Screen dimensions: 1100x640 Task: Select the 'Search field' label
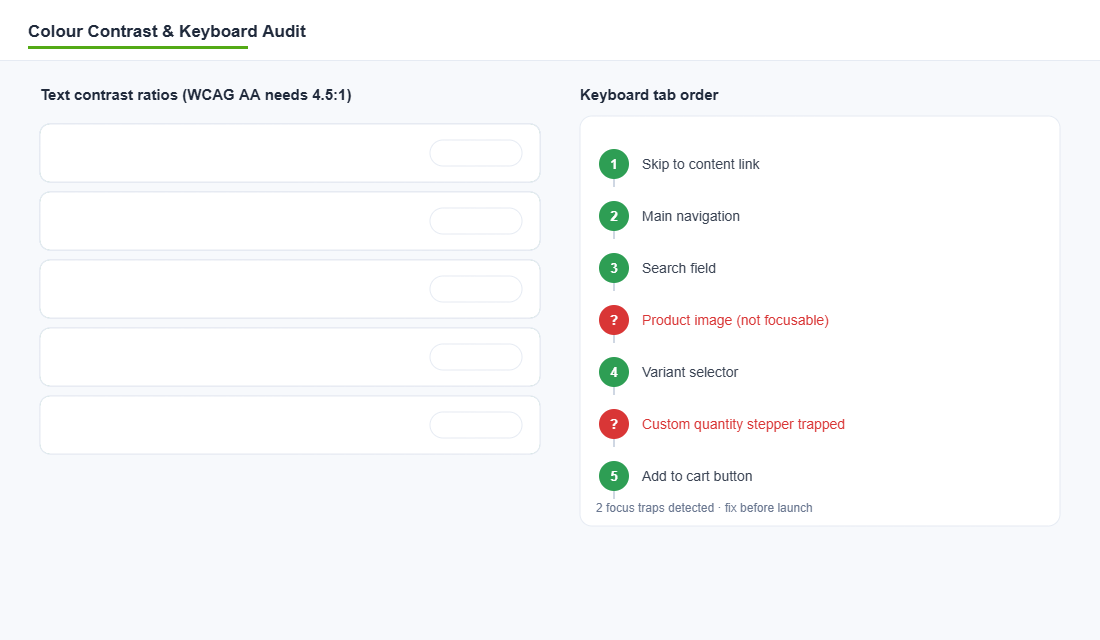tap(678, 268)
